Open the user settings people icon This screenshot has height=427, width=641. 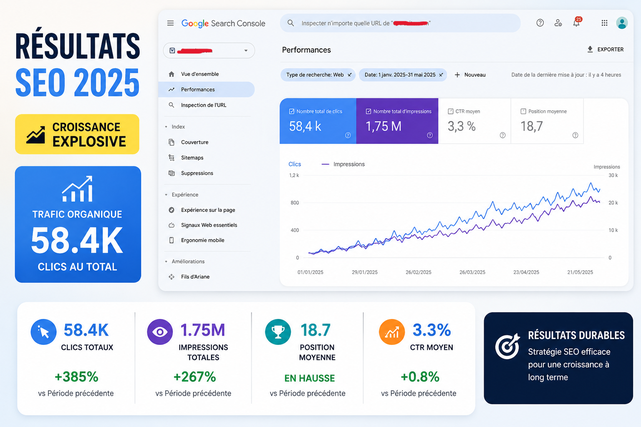coord(558,23)
